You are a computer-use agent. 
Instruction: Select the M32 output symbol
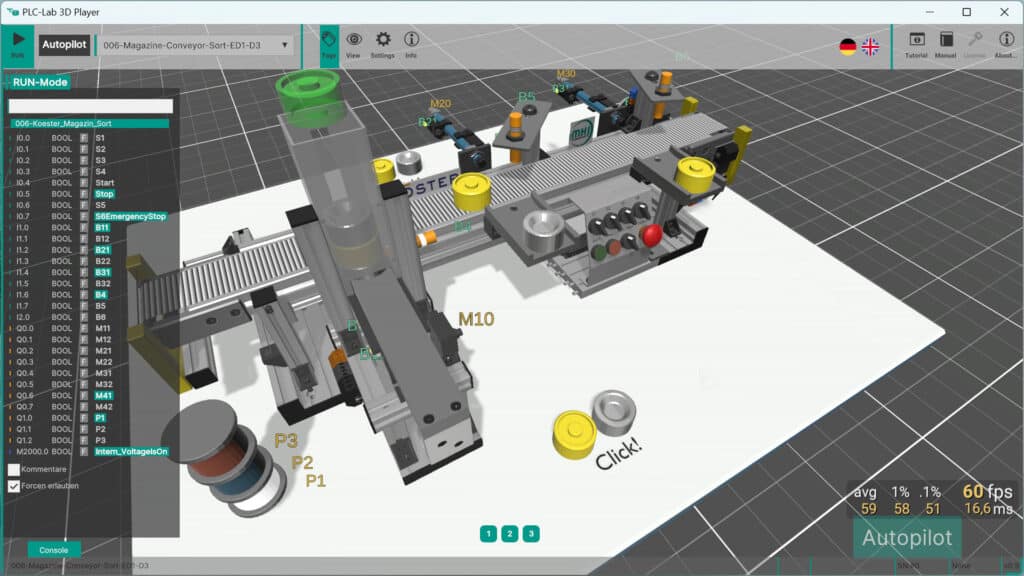coord(104,384)
